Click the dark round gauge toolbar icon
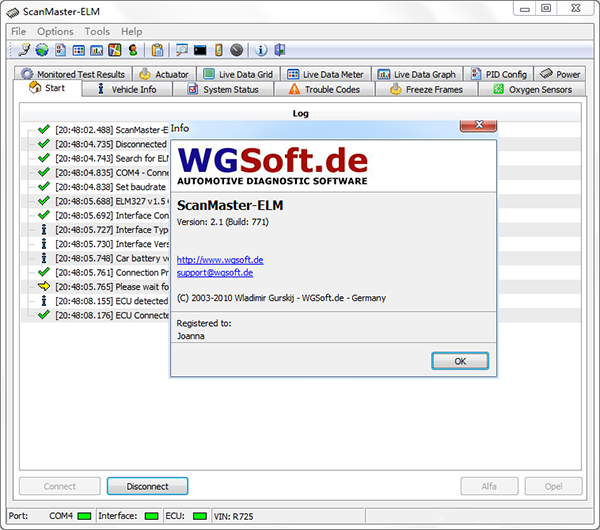 pos(236,50)
